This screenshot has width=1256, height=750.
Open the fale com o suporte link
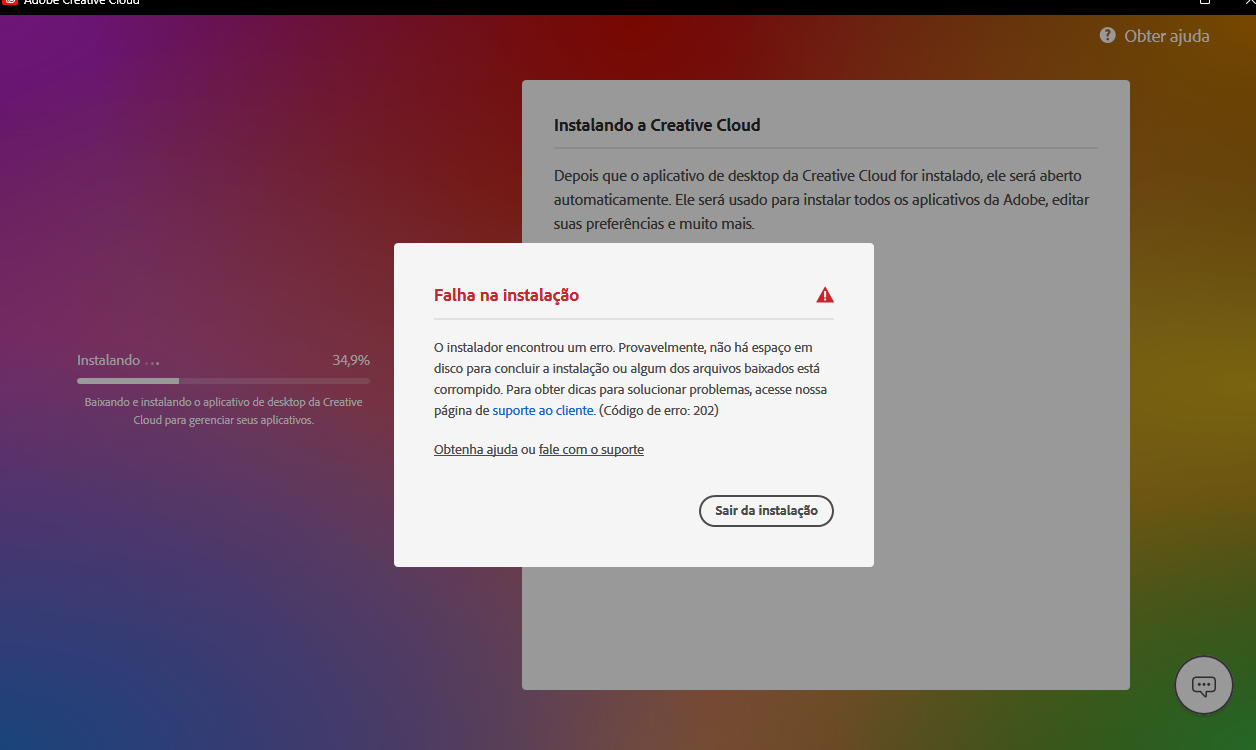click(x=591, y=449)
